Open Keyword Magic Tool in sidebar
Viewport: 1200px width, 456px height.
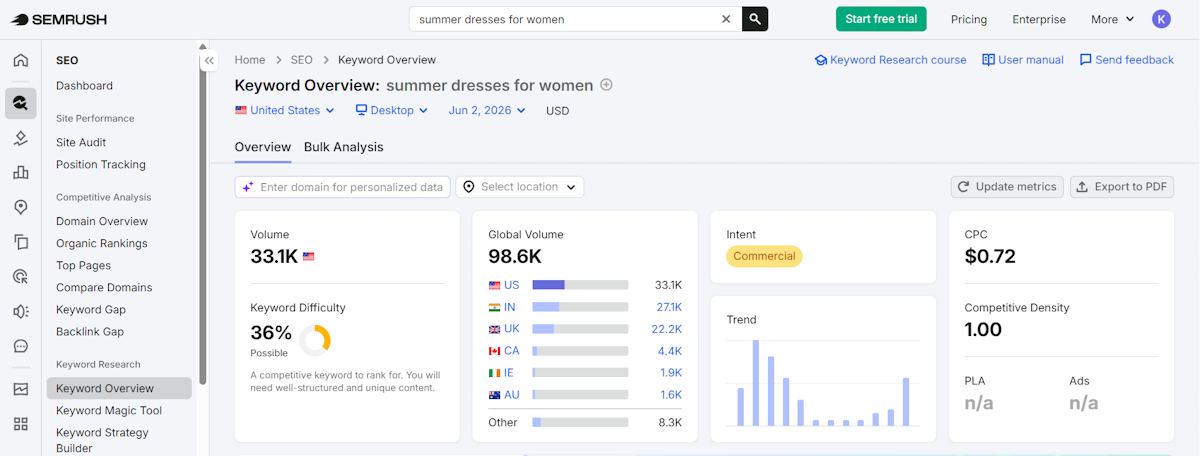[109, 411]
